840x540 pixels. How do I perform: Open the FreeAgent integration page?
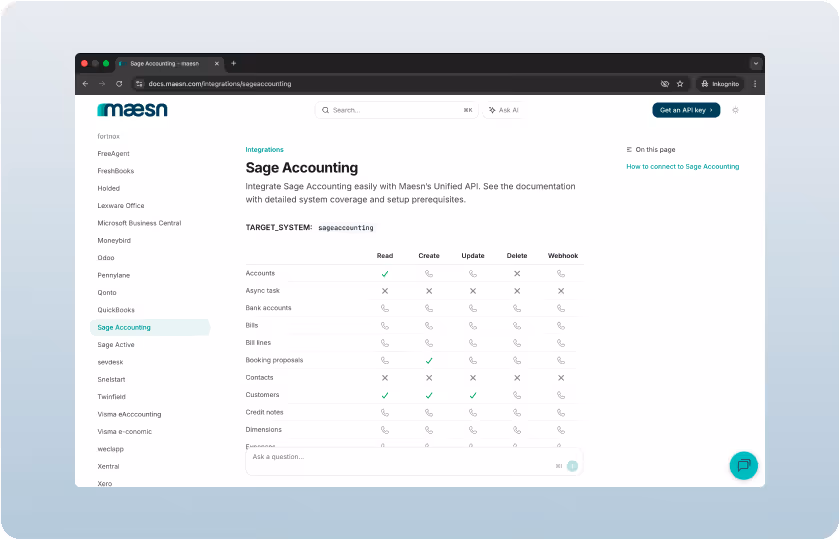114,154
